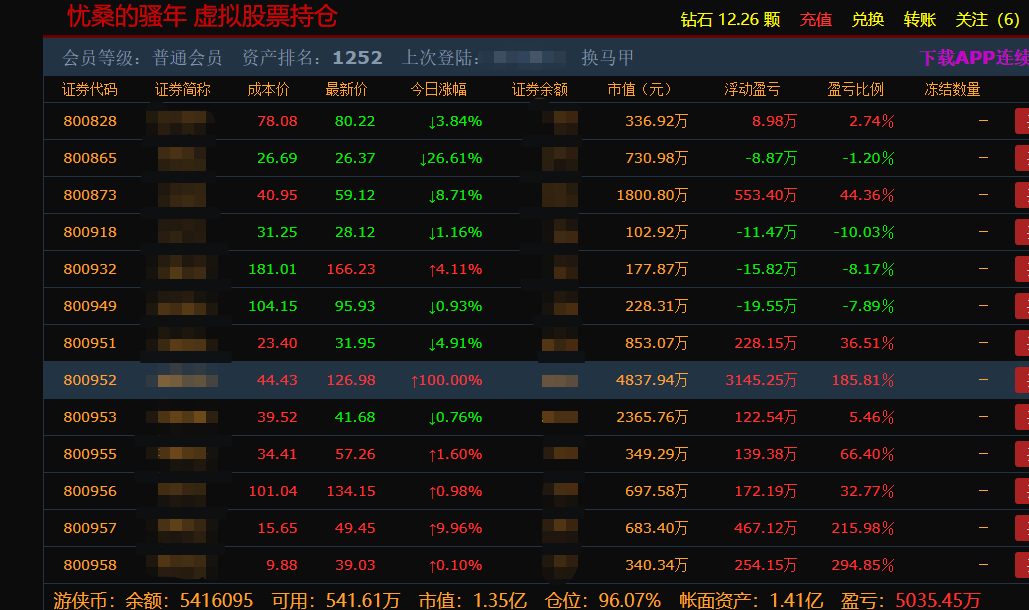Select stock code 800828
The image size is (1029, 610).
coord(90,121)
